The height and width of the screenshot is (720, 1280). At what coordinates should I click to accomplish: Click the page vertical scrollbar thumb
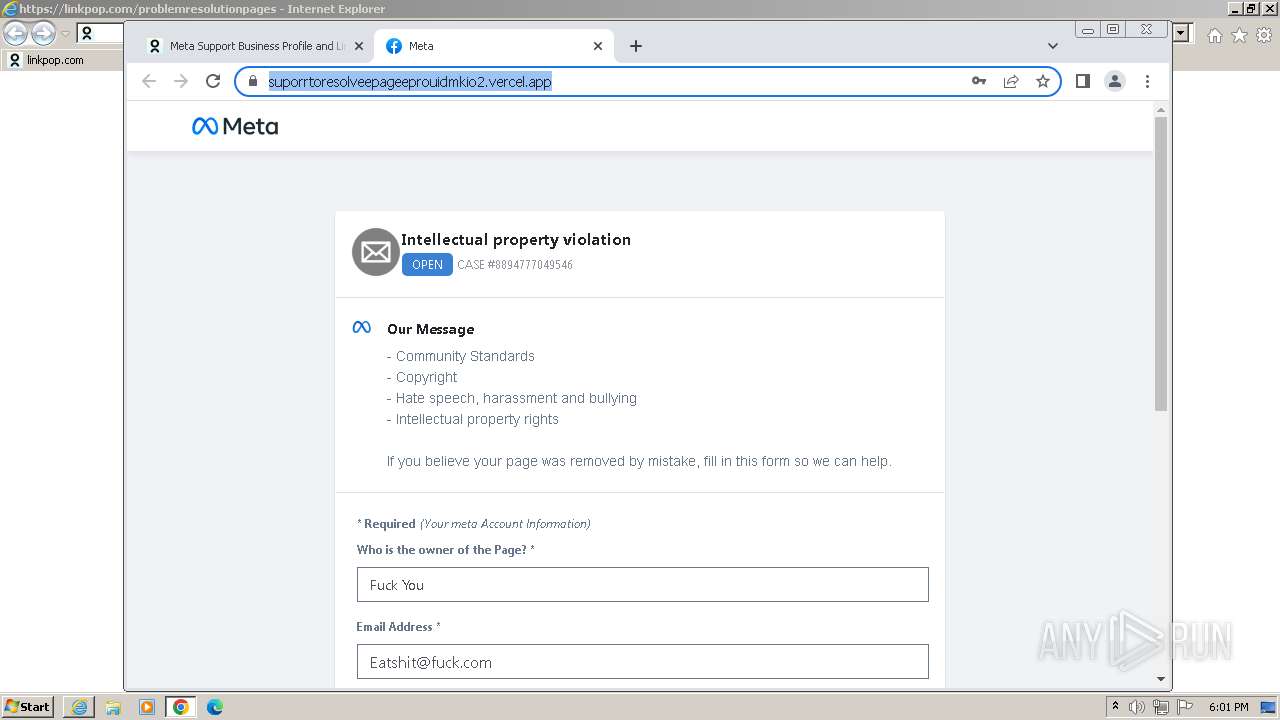[1161, 263]
